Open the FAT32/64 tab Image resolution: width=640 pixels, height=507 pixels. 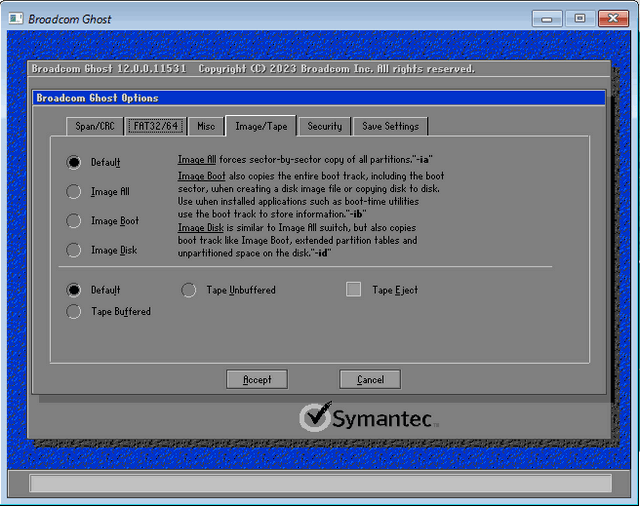point(156,126)
